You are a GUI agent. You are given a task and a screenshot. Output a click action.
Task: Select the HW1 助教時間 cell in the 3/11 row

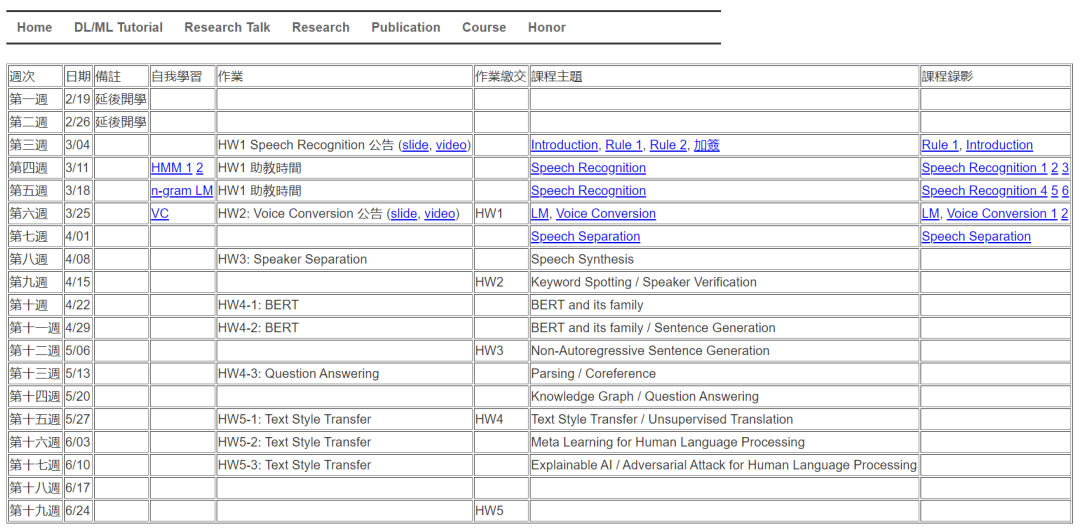pyautogui.click(x=344, y=168)
